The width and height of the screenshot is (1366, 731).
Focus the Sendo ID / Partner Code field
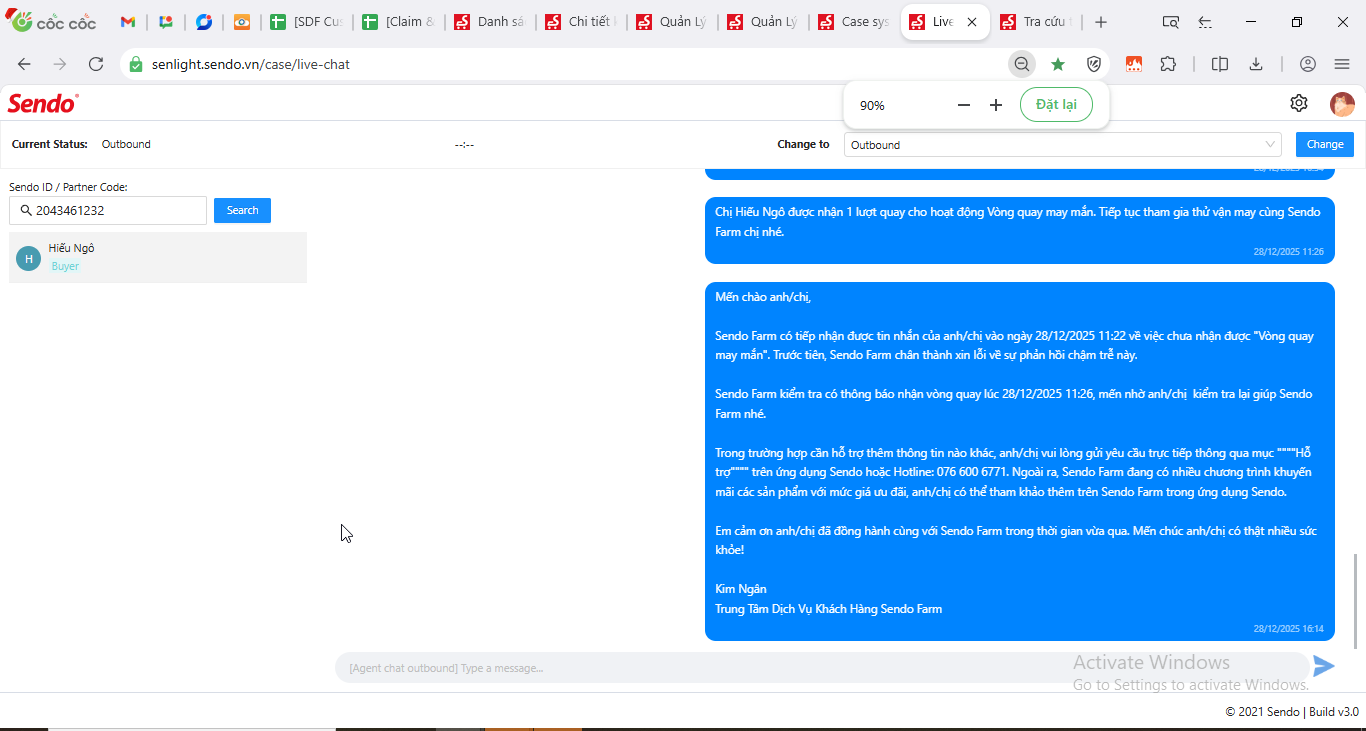(x=108, y=211)
